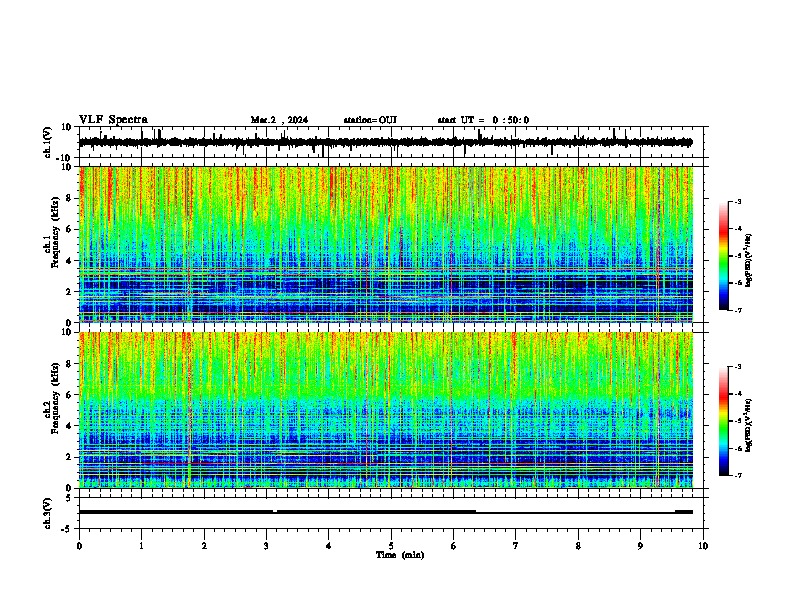Image resolution: width=792 pixels, height=612 pixels.
Task: Click time axis tick label "4"
Action: click(x=328, y=546)
